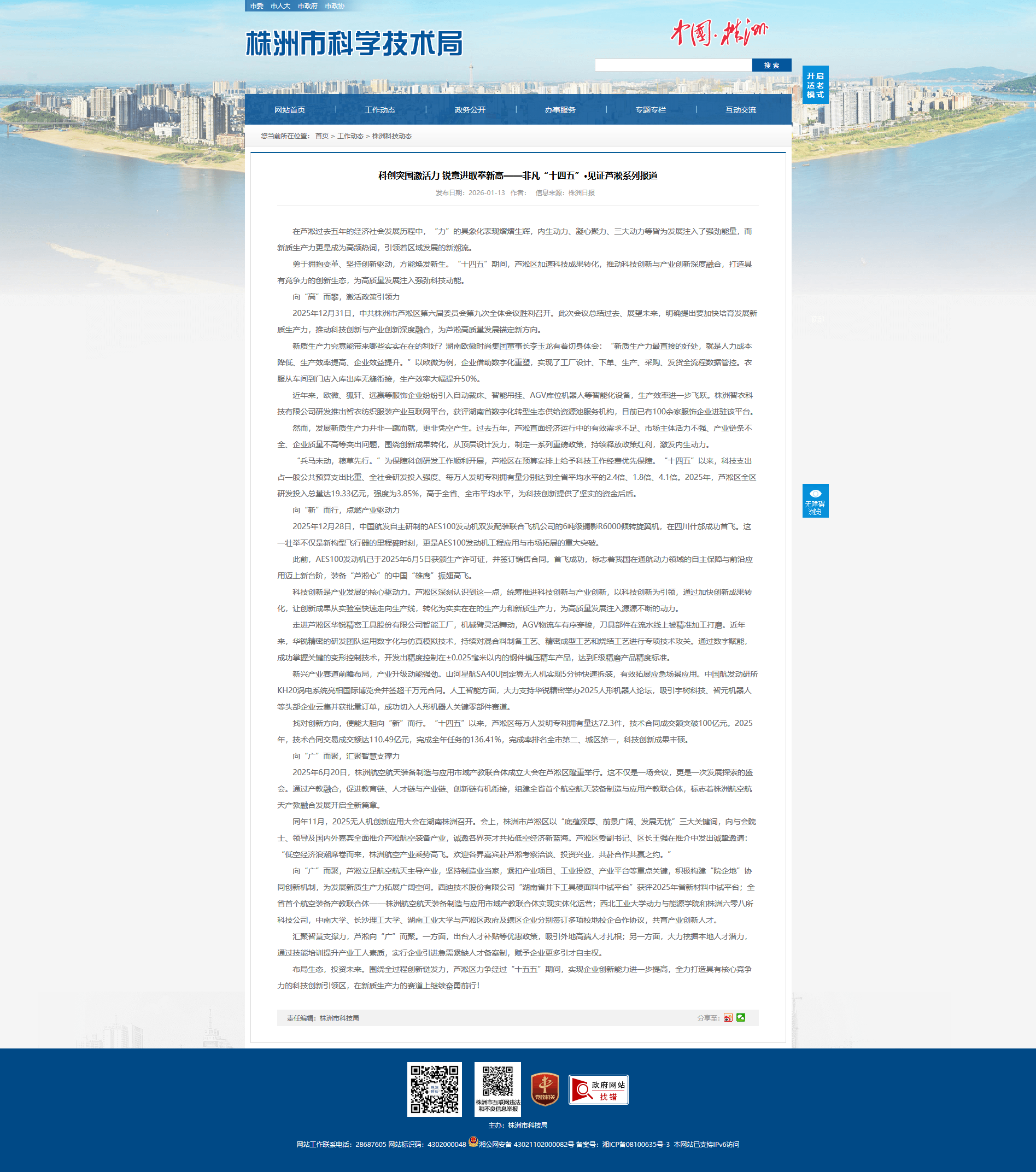
Task: Click the 中国·株洲 calligraphy logo
Action: 719,33
